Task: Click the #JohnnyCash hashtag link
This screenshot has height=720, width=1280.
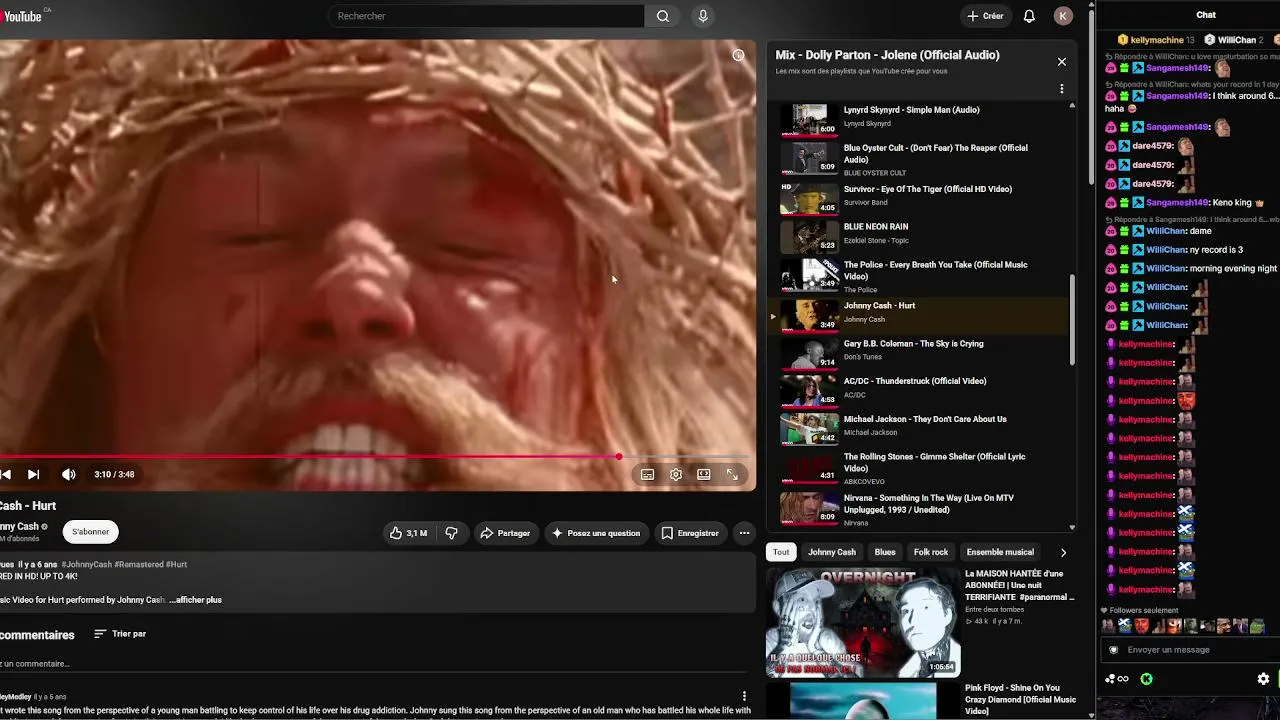Action: pos(85,564)
